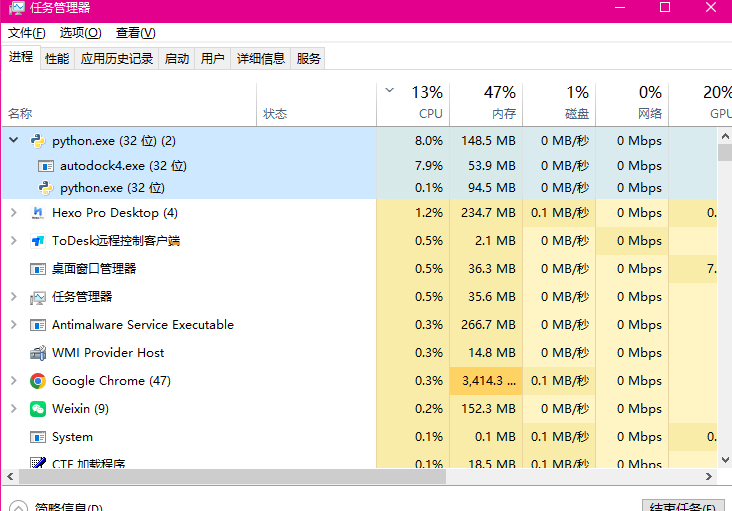Click the Hexo Pro Desktop icon
Viewport: 732px width, 511px height.
(38, 213)
